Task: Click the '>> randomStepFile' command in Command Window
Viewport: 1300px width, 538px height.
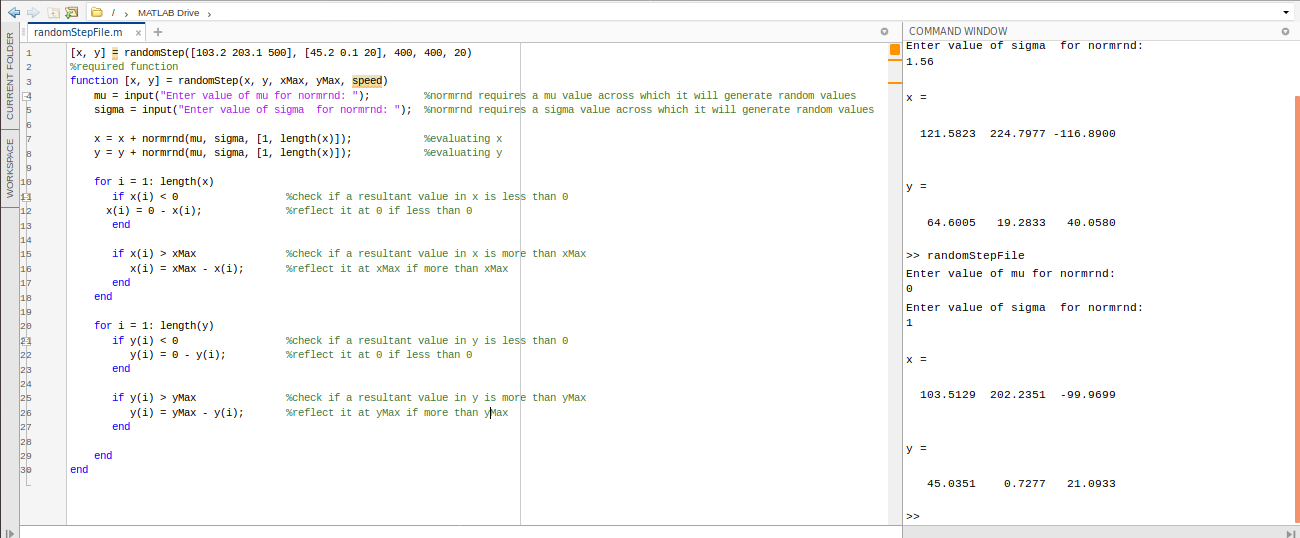Action: pos(965,256)
